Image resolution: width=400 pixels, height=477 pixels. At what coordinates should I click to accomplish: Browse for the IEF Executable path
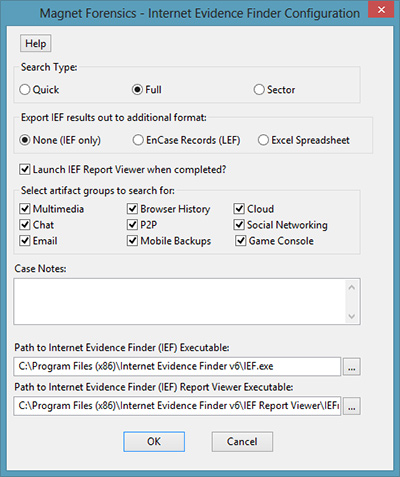pos(352,367)
